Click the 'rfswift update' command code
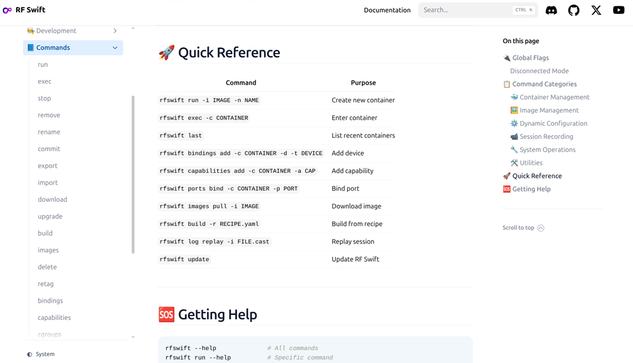Image resolution: width=633 pixels, height=363 pixels. click(x=184, y=259)
